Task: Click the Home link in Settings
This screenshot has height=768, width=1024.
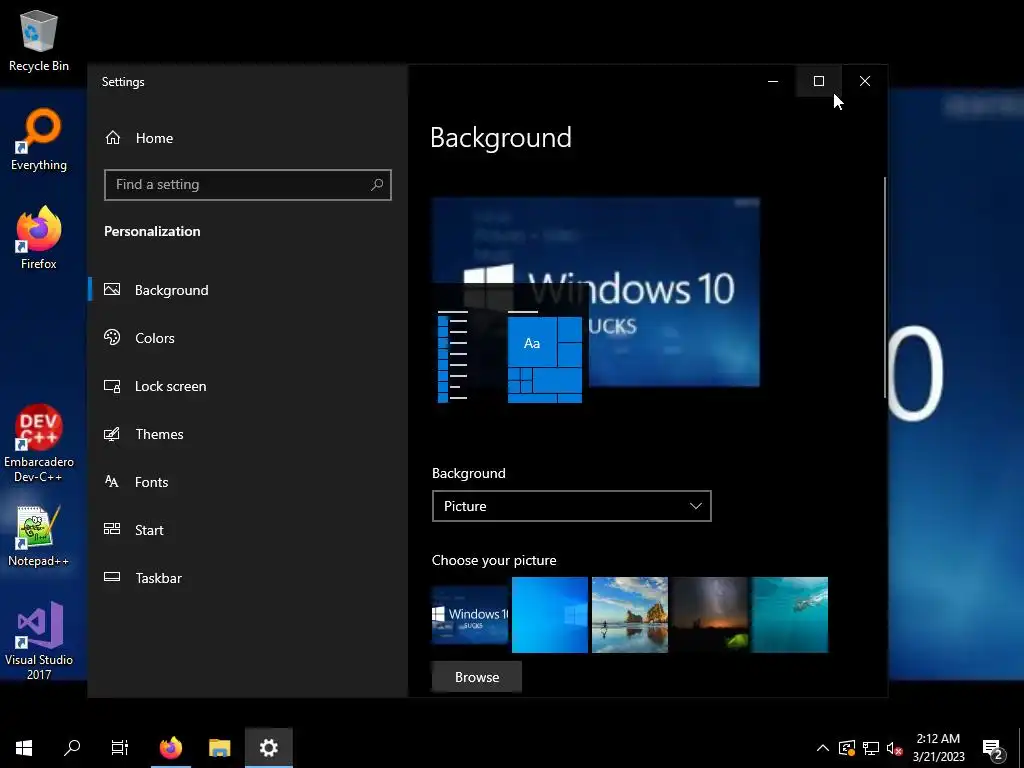Action: click(x=154, y=138)
